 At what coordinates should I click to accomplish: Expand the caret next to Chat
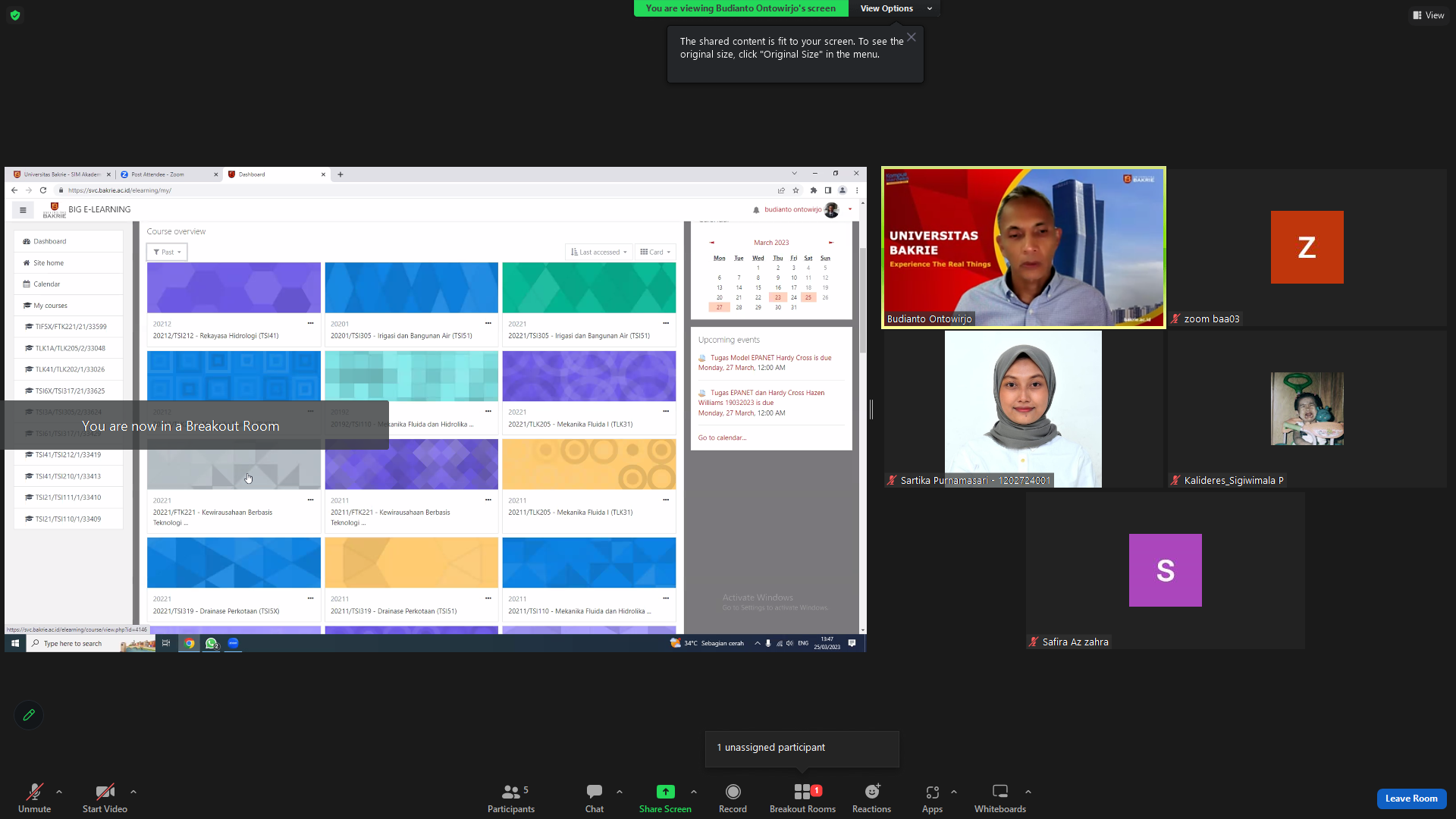click(620, 792)
